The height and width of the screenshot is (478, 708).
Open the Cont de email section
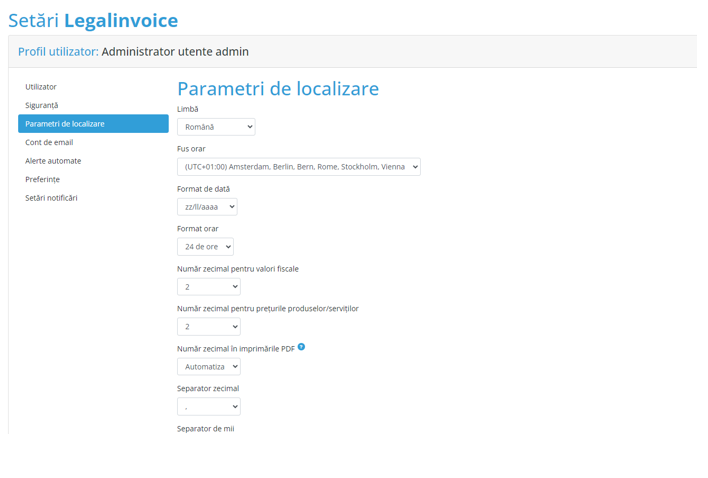pyautogui.click(x=49, y=142)
